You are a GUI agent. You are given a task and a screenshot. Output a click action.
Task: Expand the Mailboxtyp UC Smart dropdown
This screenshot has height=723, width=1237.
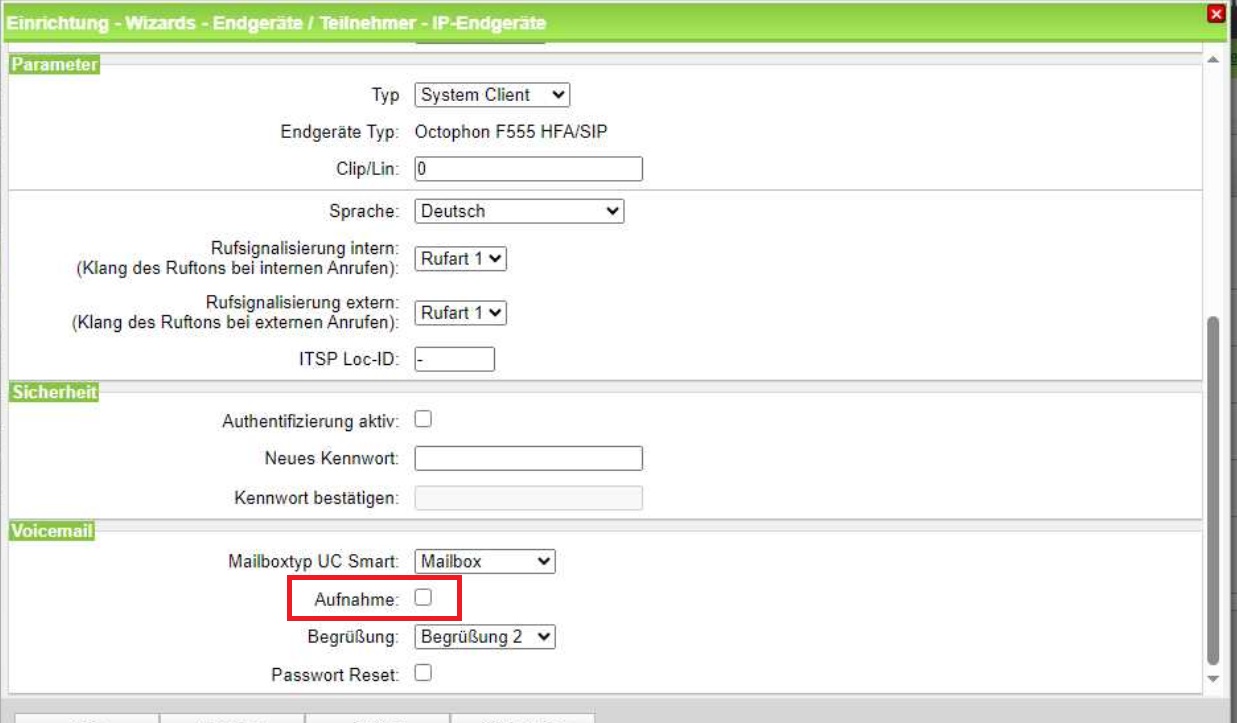pyautogui.click(x=484, y=561)
